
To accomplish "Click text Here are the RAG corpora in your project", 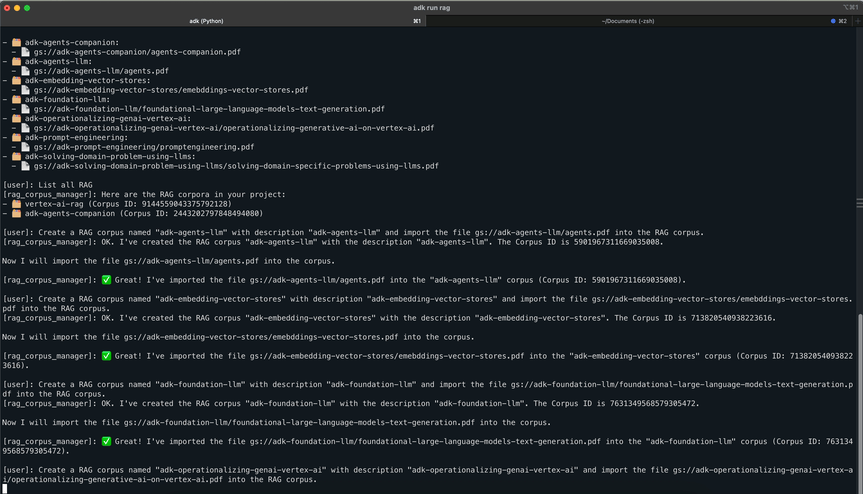I will coord(194,194).
